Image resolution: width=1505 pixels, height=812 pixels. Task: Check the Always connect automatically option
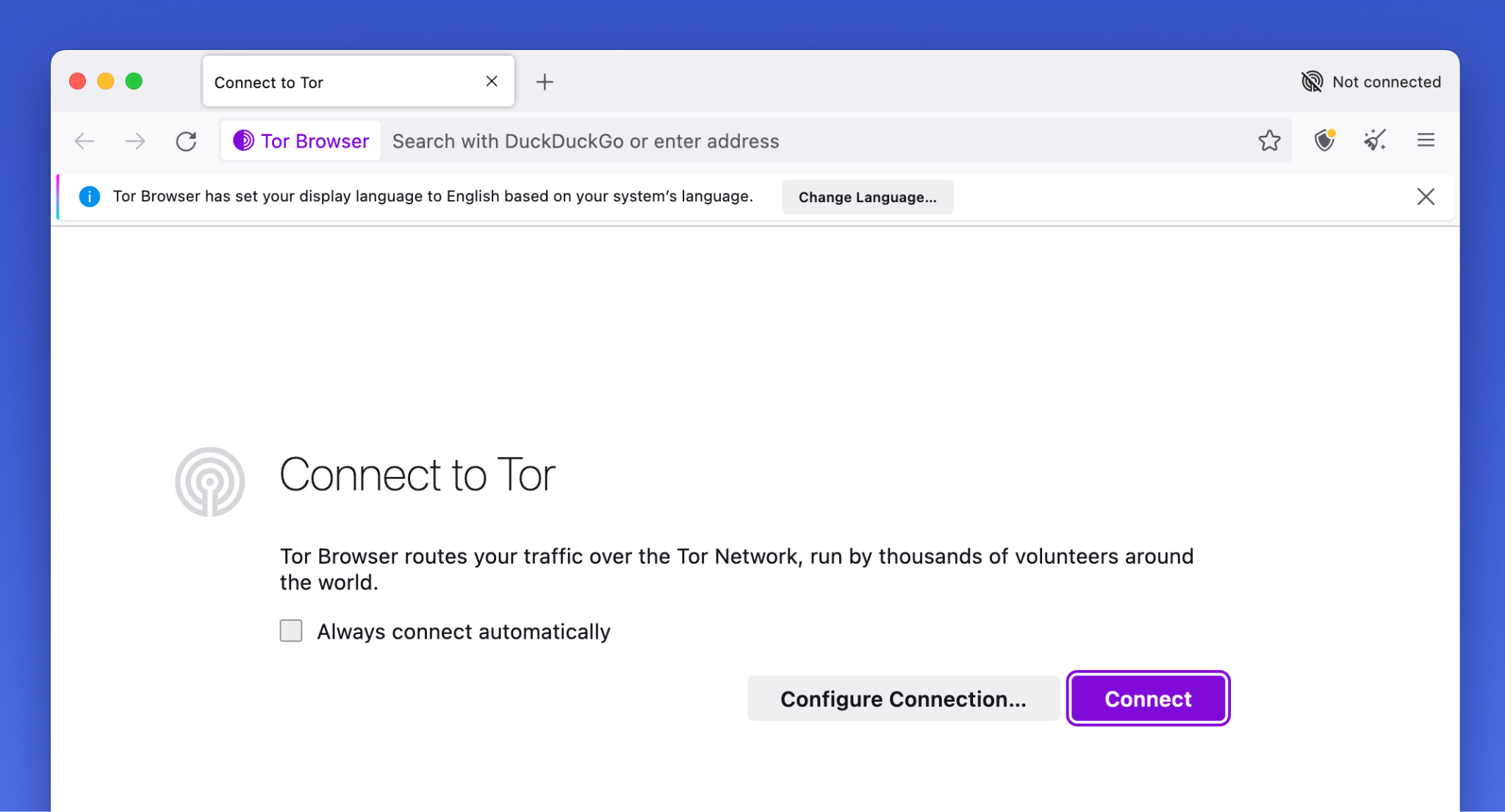click(290, 630)
